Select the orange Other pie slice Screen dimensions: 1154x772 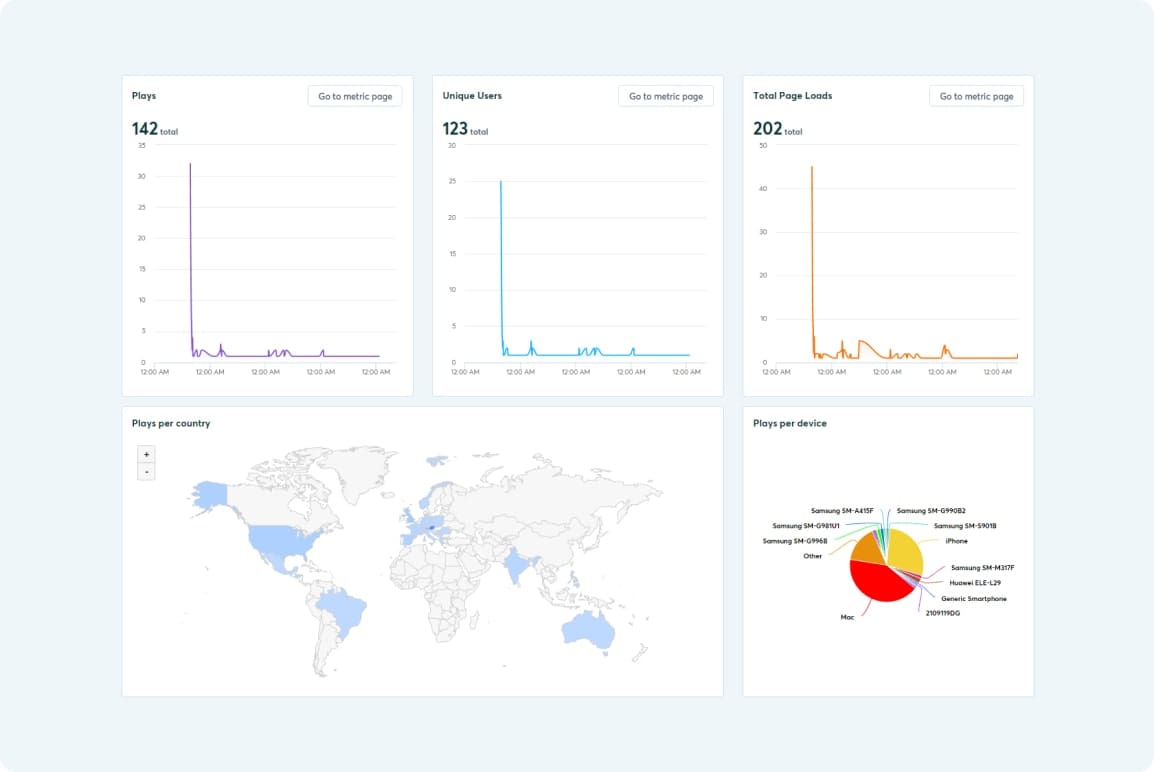click(x=867, y=549)
